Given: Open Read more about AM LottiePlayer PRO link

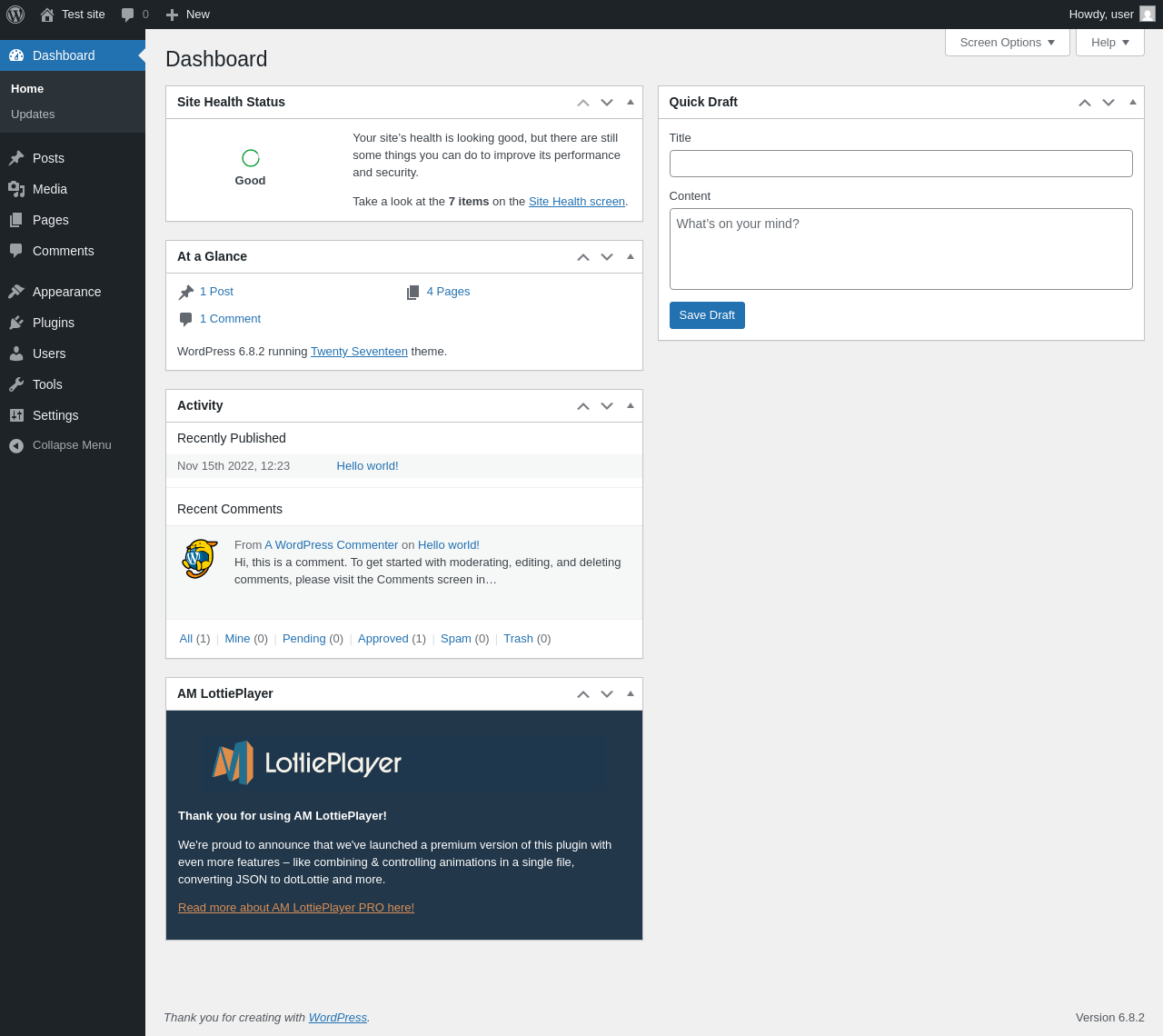Looking at the screenshot, I should pyautogui.click(x=296, y=908).
